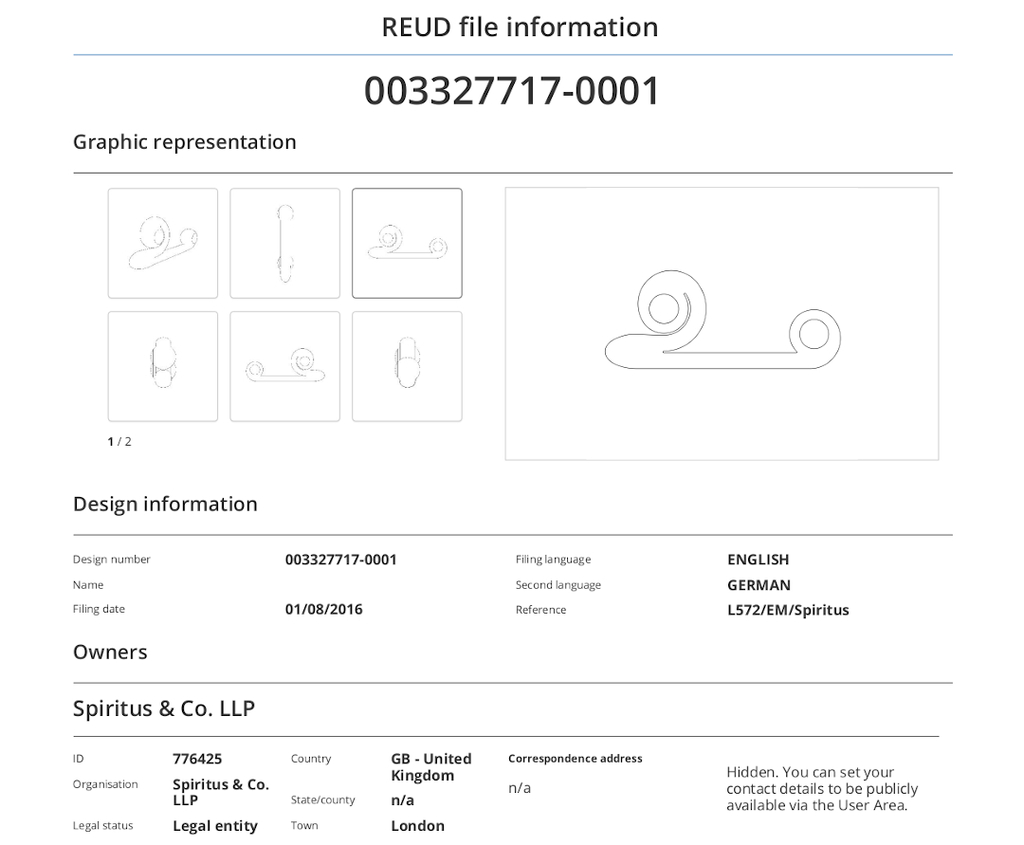Click the Design information section heading
The height and width of the screenshot is (845, 1024).
click(165, 504)
